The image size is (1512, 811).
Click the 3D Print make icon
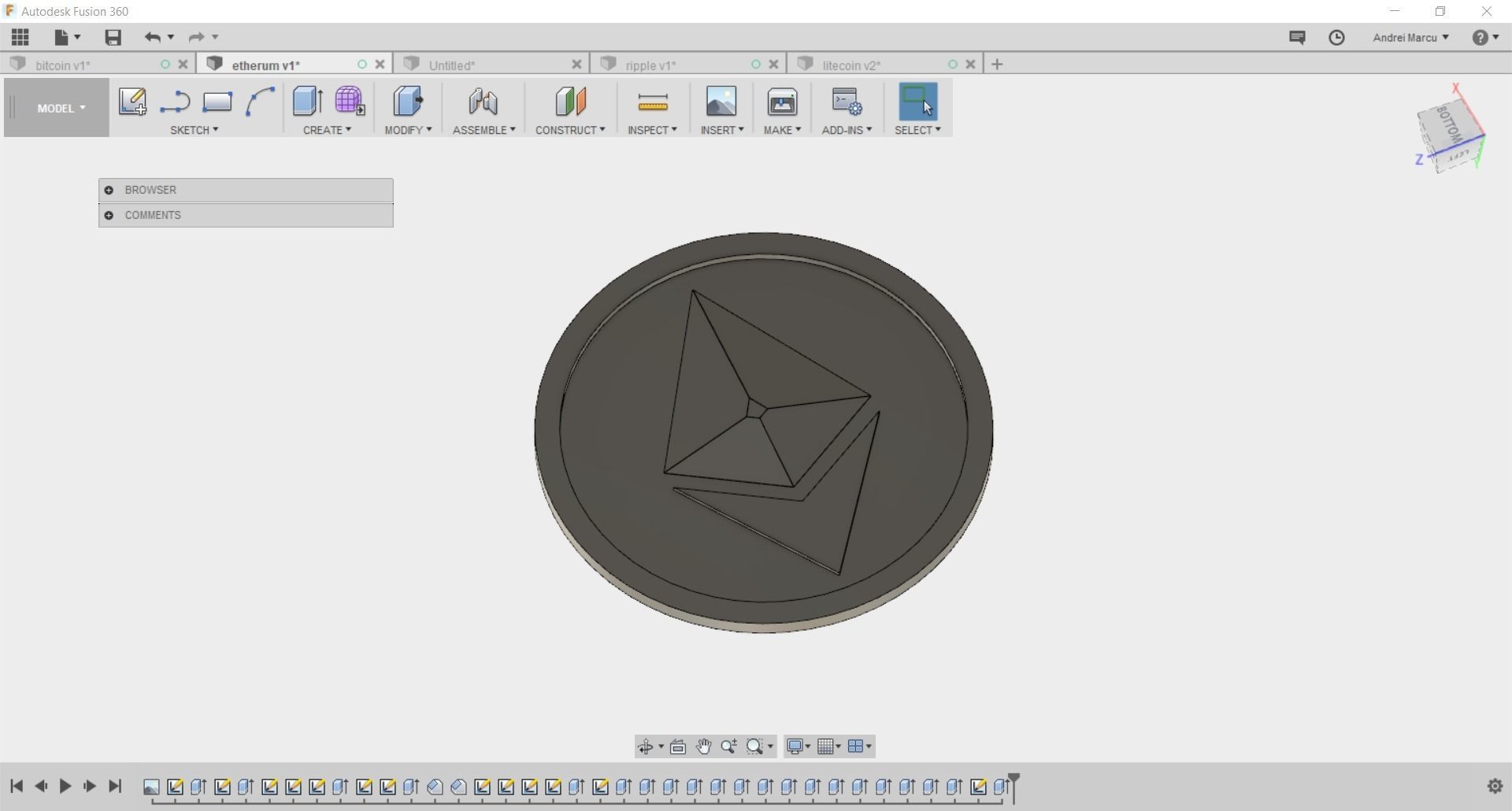(782, 102)
